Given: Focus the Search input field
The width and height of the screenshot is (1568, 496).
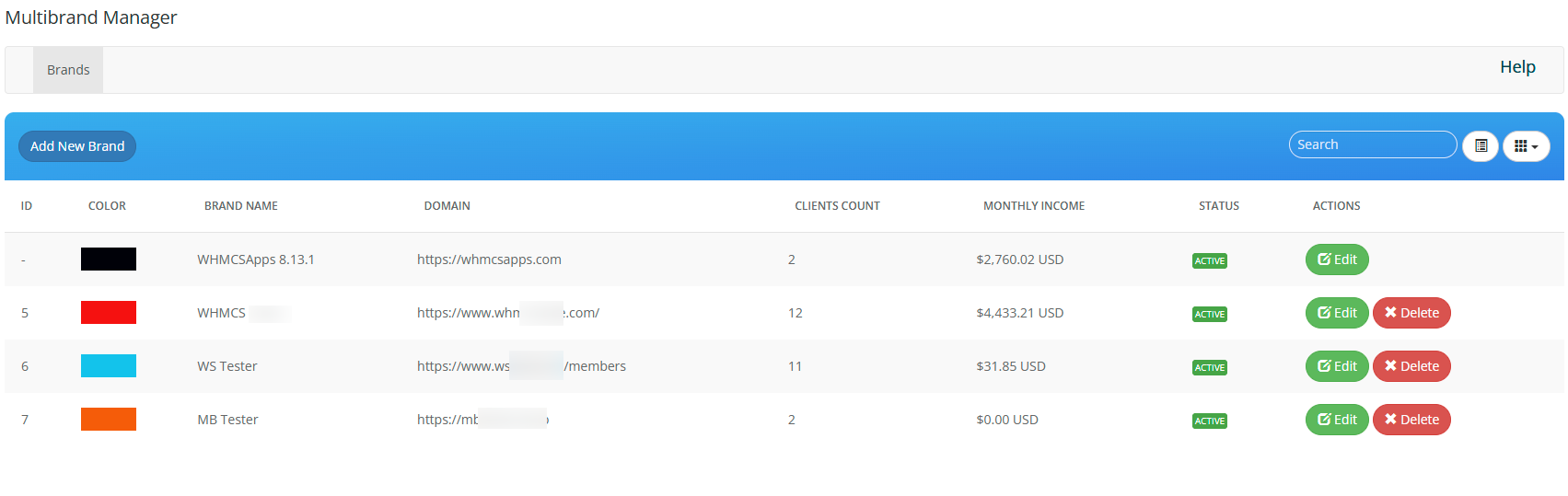Looking at the screenshot, I should (1372, 144).
